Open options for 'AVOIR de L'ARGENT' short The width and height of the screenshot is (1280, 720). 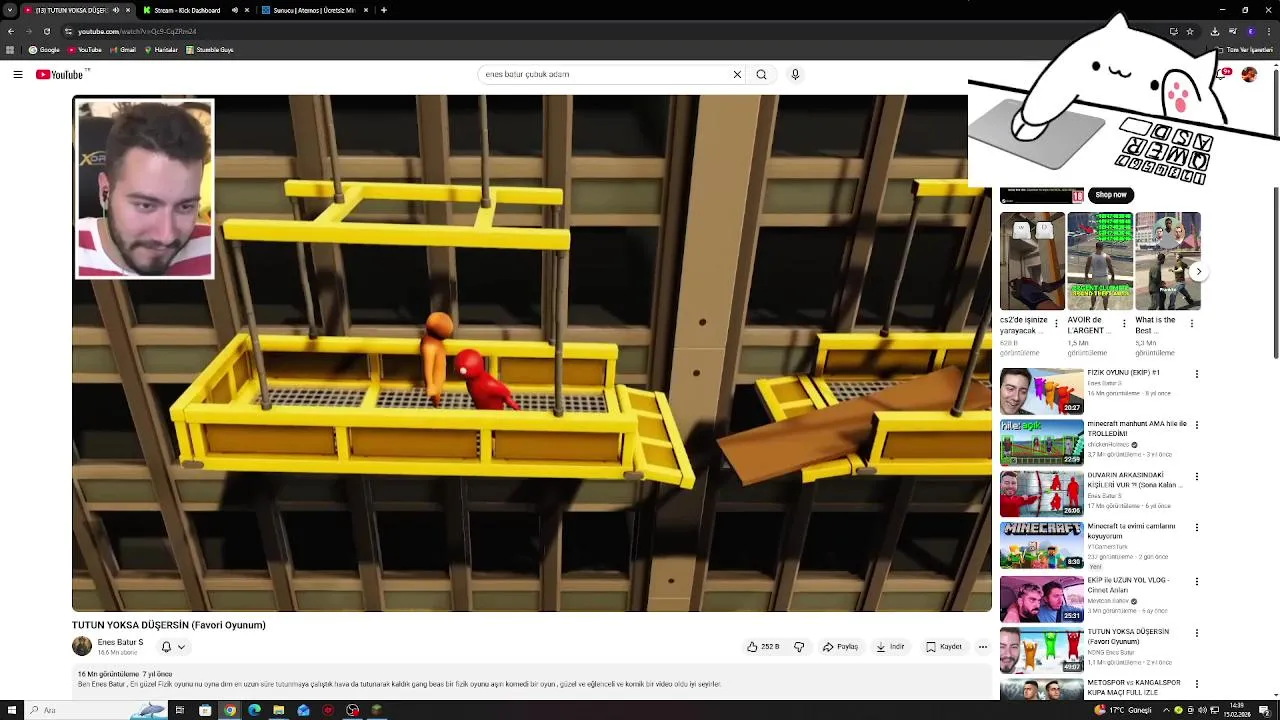coord(1124,324)
